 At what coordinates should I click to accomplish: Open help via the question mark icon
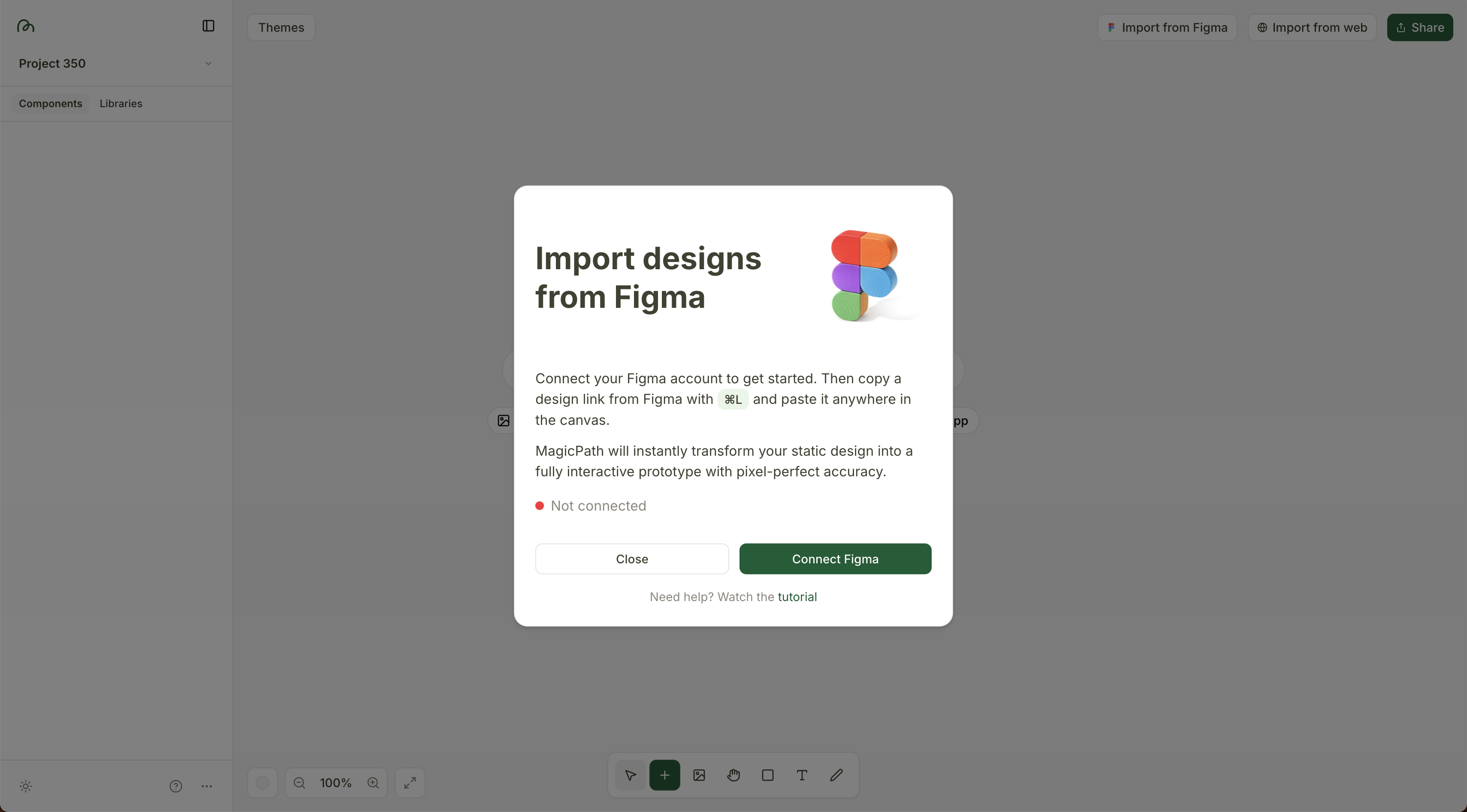tap(176, 786)
